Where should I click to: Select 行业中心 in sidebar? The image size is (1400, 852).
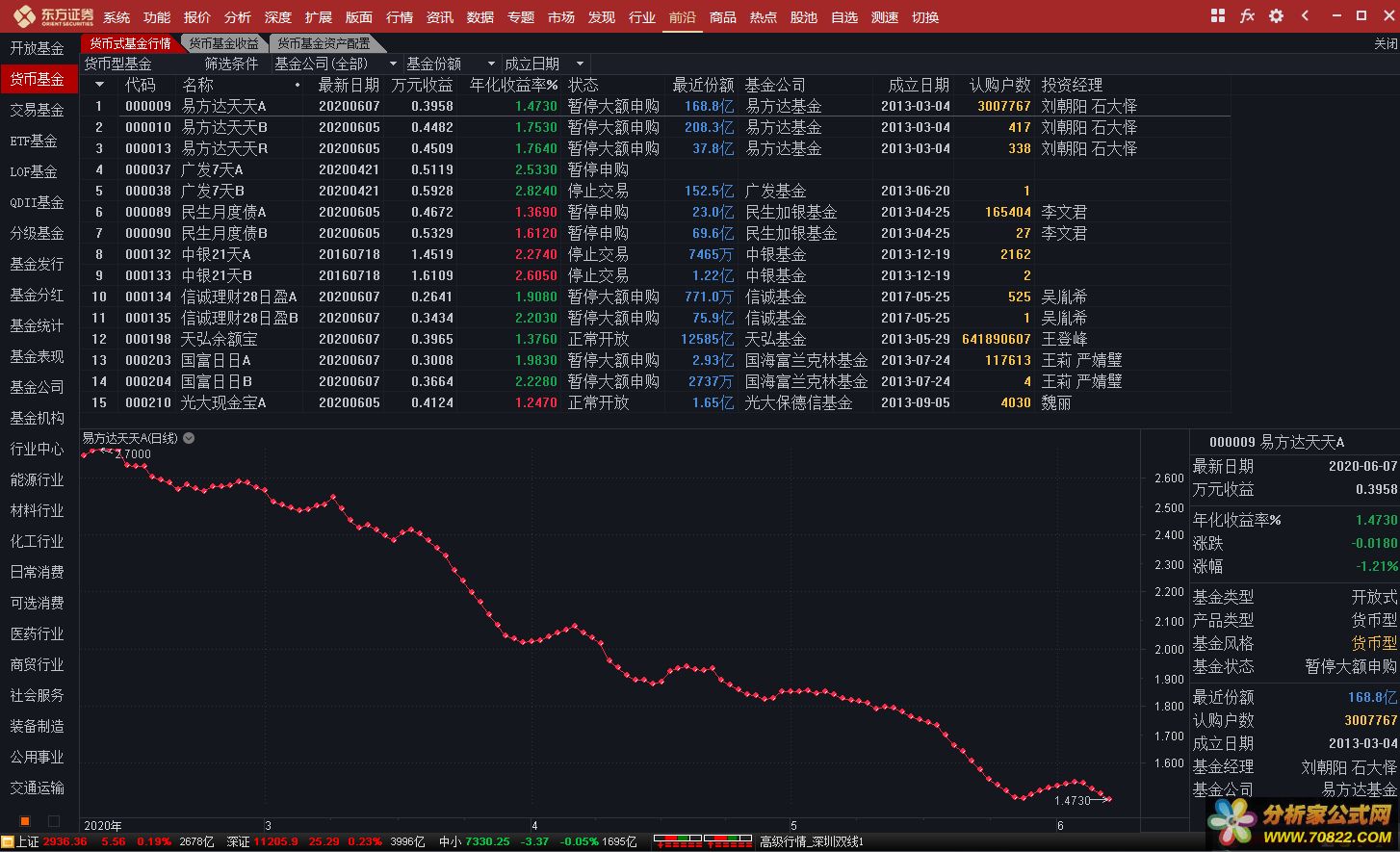click(38, 449)
